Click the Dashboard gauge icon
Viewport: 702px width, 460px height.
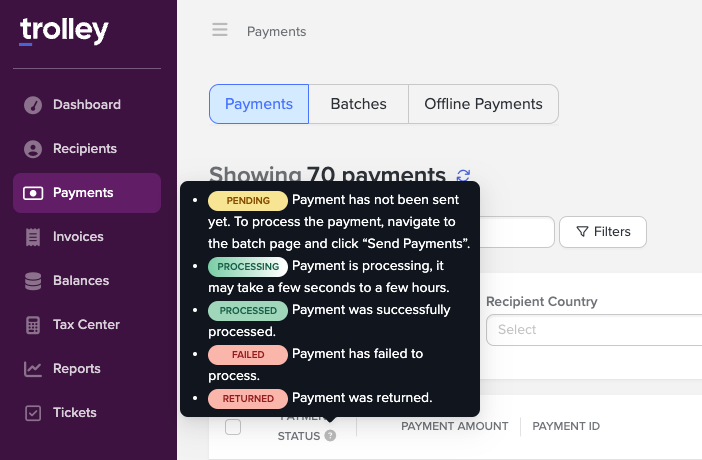(x=33, y=105)
